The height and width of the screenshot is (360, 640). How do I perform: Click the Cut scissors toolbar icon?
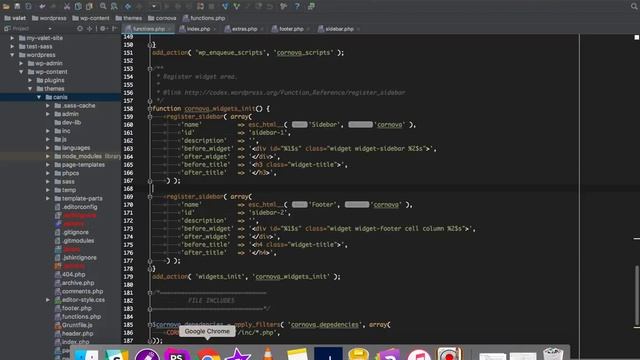pos(67,6)
